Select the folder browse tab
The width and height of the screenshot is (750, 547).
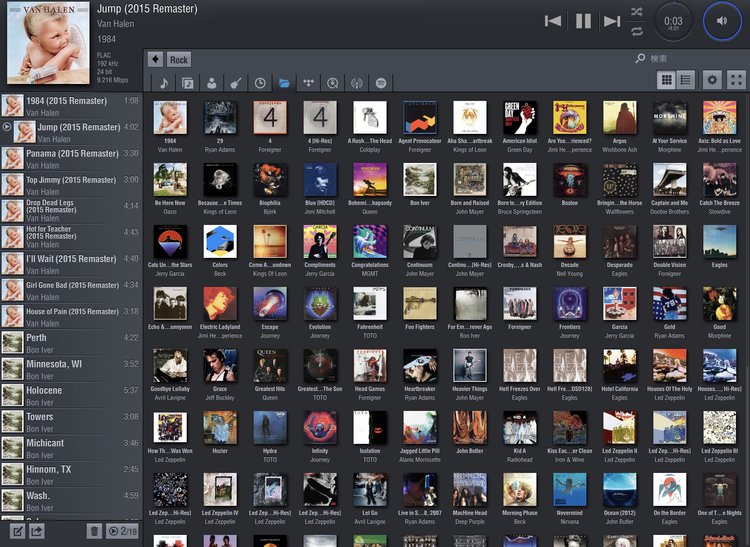pyautogui.click(x=284, y=83)
